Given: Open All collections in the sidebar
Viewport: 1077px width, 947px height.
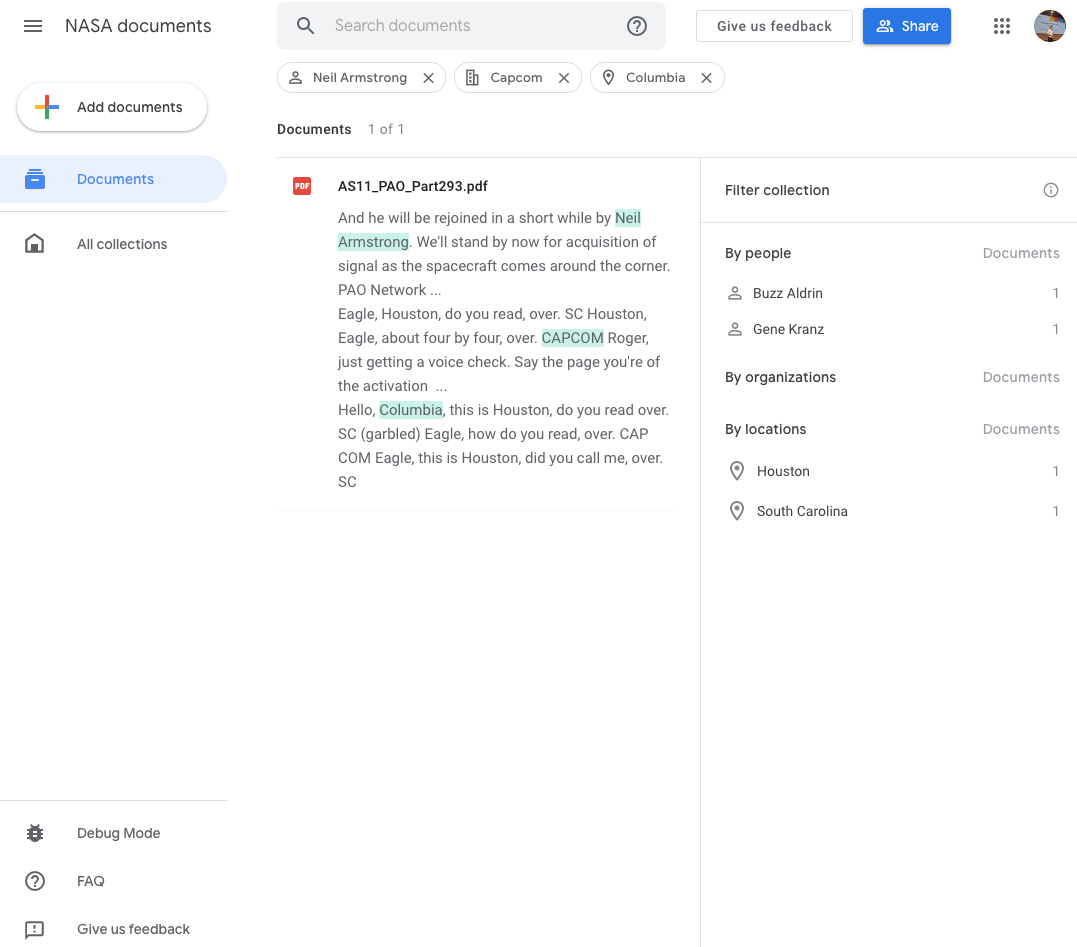Looking at the screenshot, I should [113, 244].
